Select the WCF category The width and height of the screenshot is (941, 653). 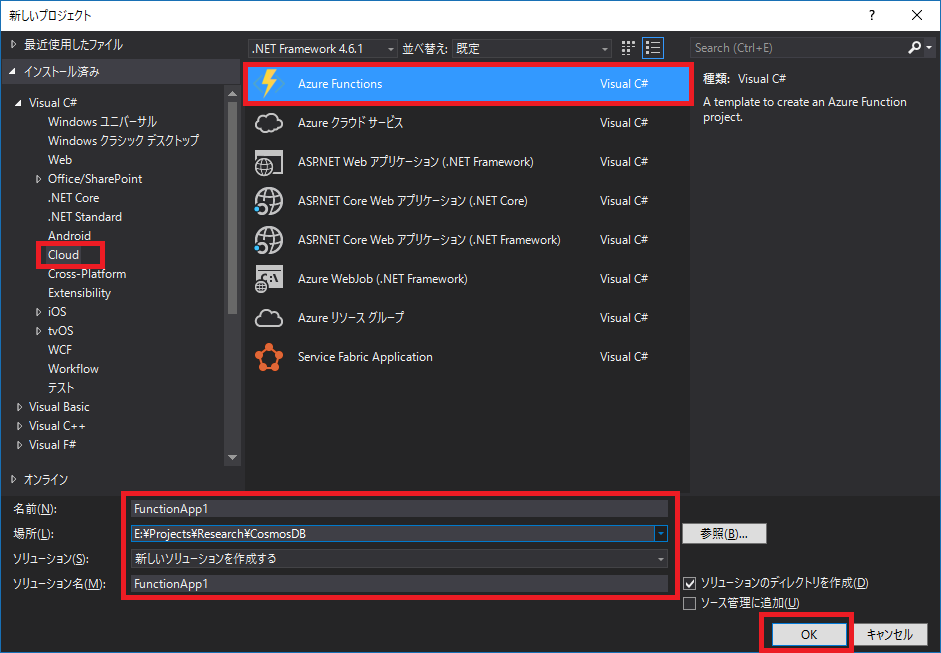click(x=60, y=350)
